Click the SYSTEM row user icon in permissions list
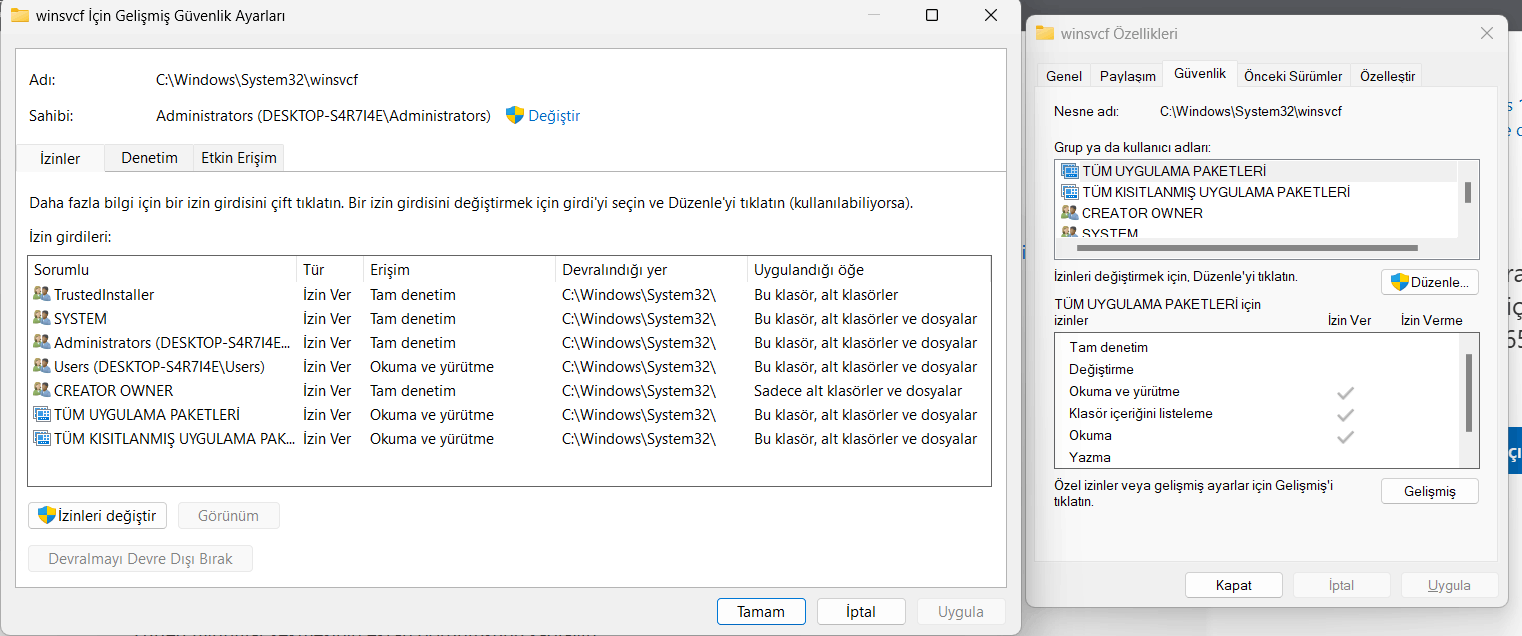 coord(42,319)
